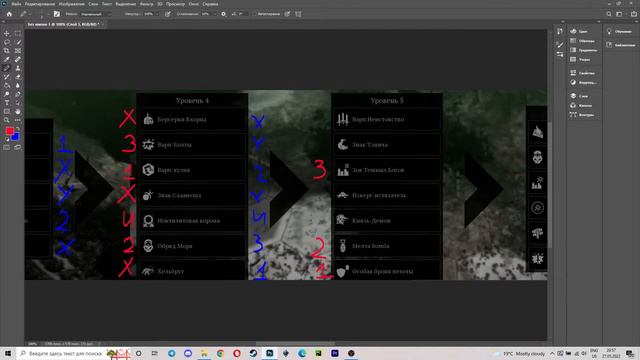
Task: Open the Изображение menu
Action: 71,4
